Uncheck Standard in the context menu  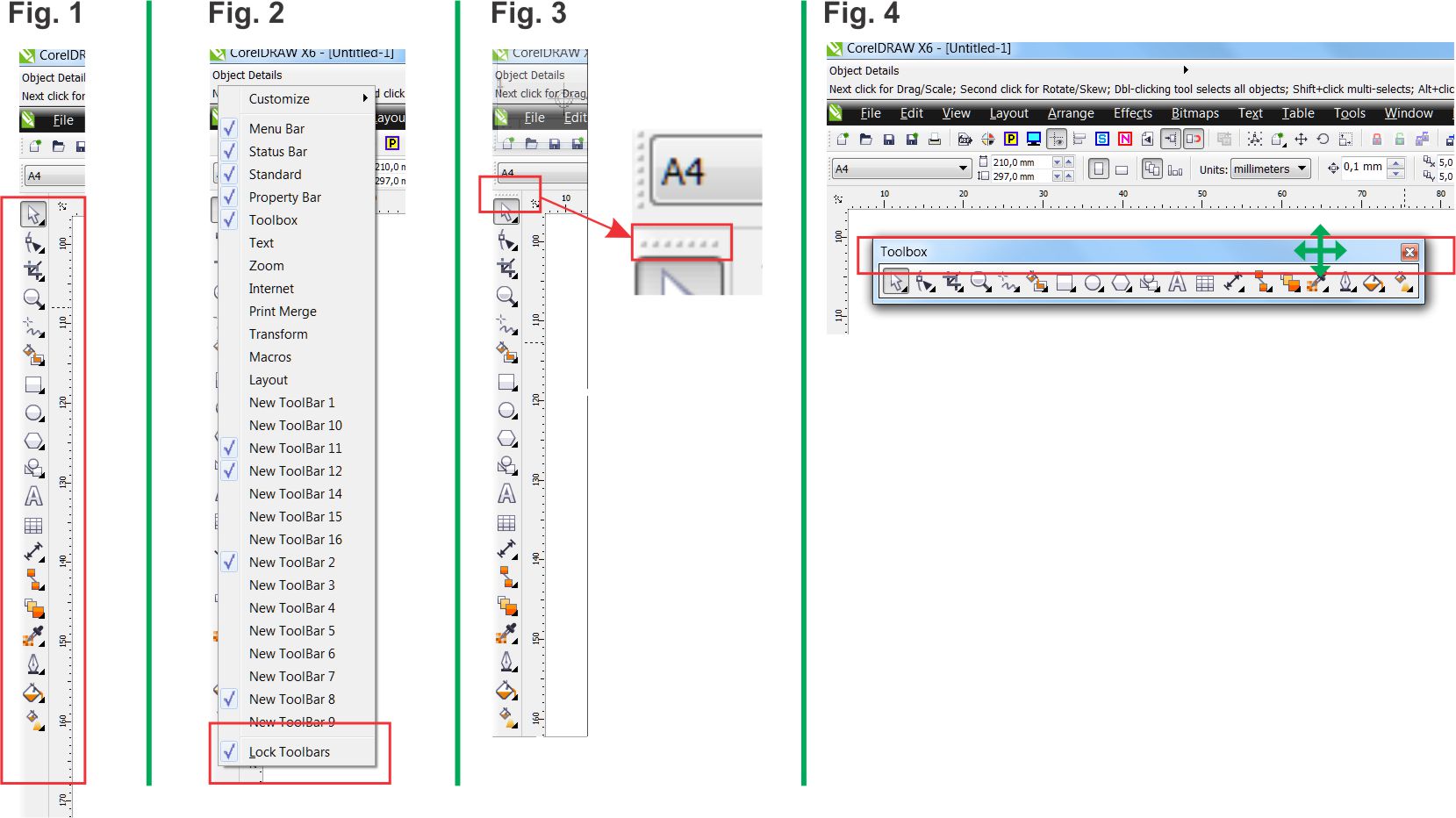pyautogui.click(x=297, y=174)
